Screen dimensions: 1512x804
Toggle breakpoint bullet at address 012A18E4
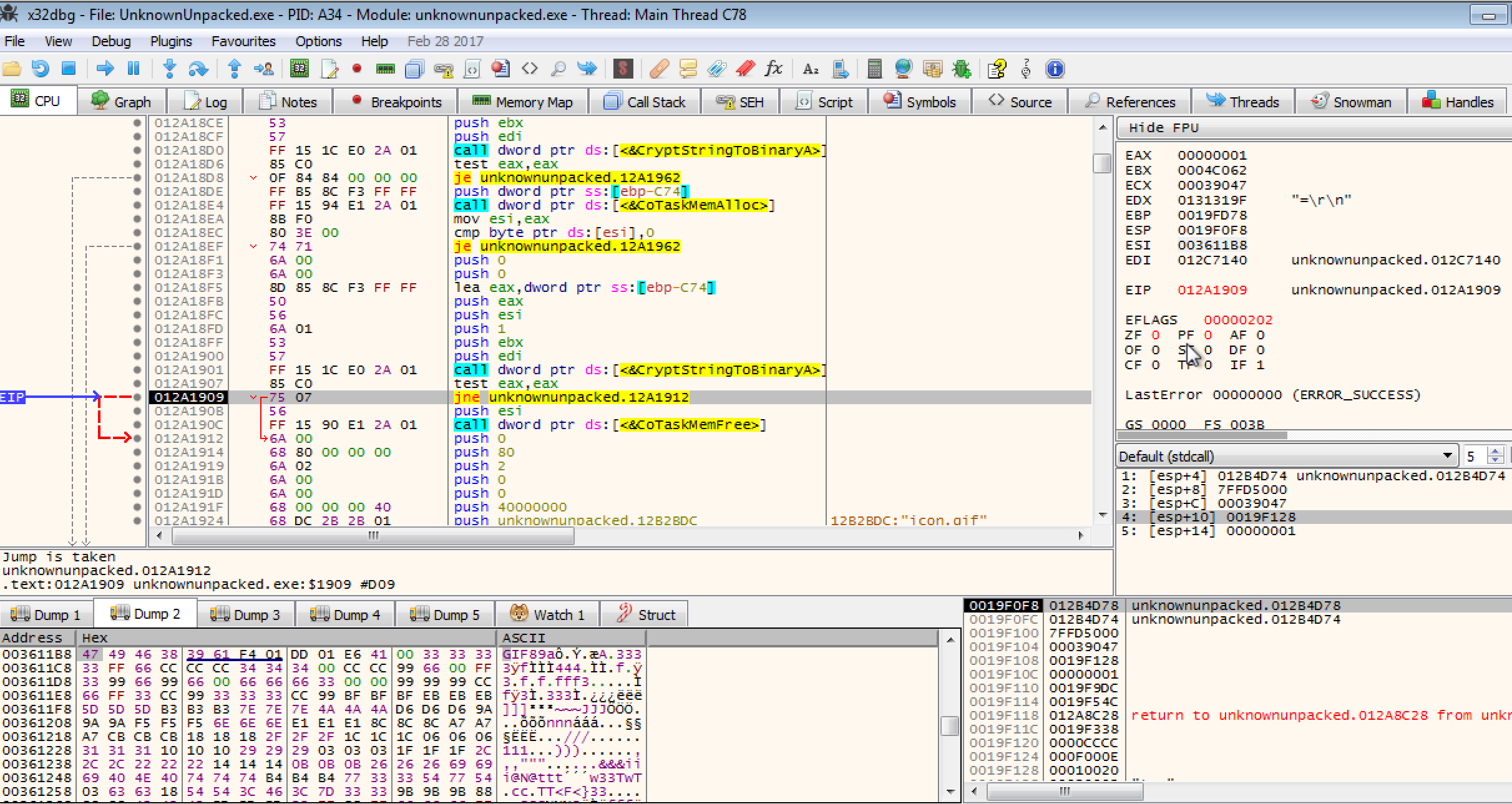[137, 205]
